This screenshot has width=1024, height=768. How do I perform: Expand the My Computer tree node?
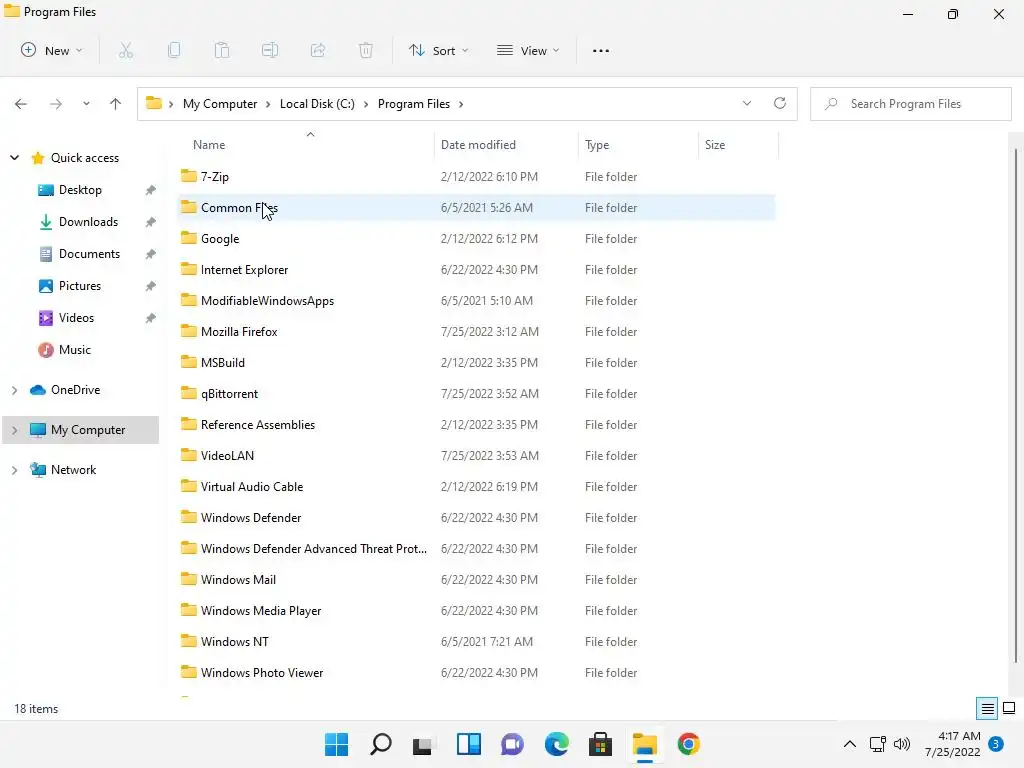coord(14,430)
